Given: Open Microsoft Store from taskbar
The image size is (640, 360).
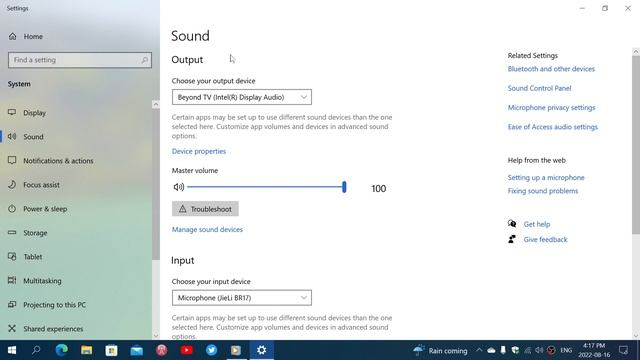Looking at the screenshot, I should click(111, 350).
